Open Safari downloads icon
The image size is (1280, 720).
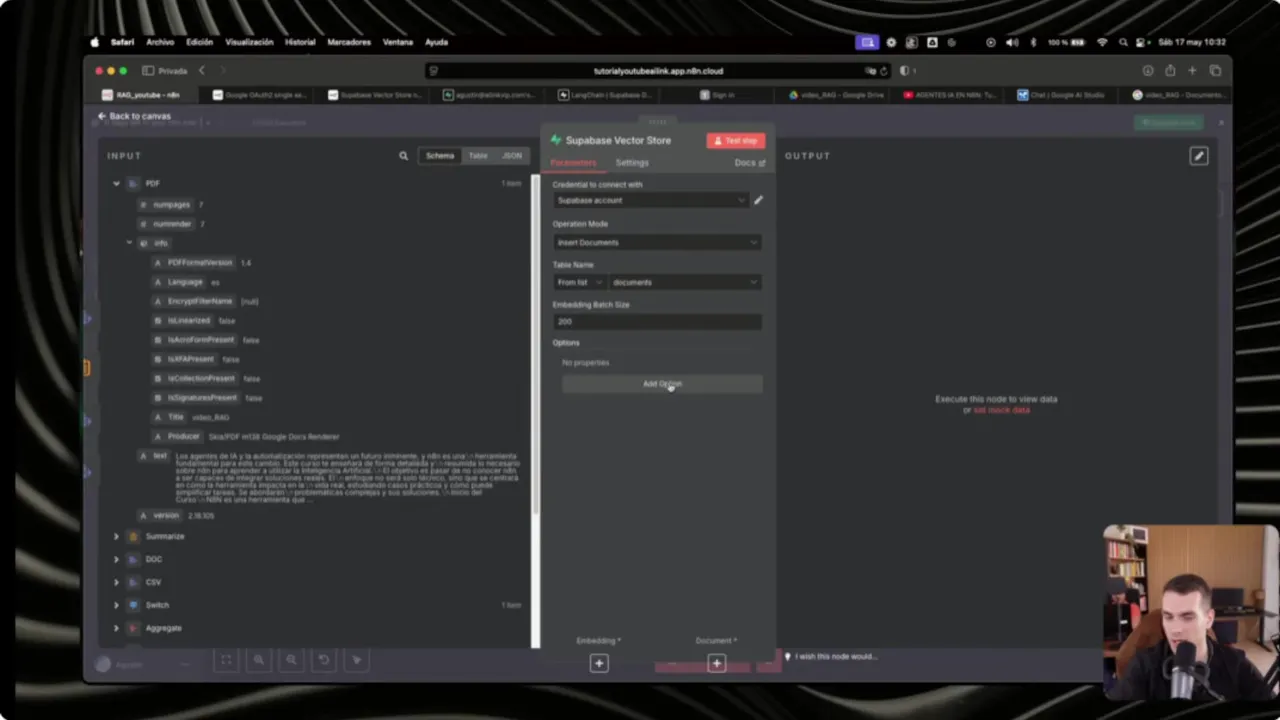1148,71
